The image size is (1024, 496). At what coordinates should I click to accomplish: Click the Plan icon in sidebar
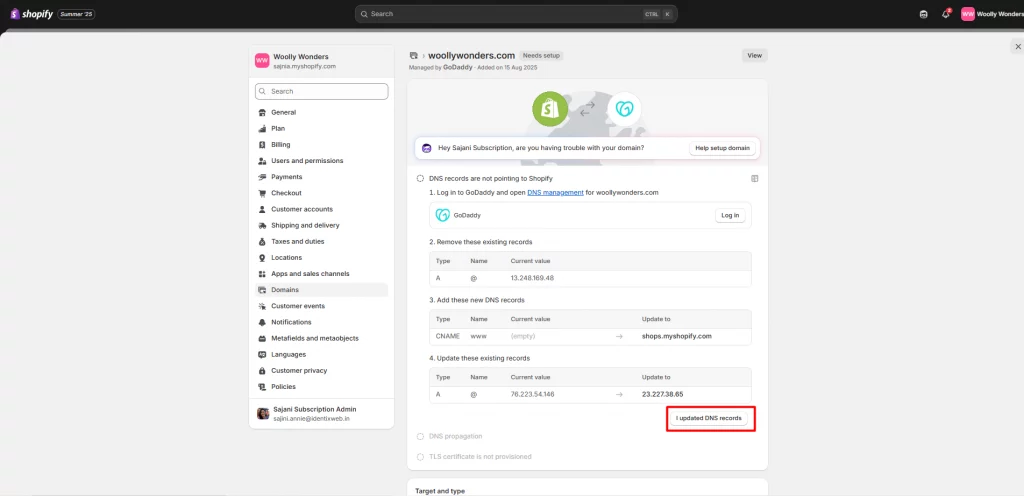(263, 129)
